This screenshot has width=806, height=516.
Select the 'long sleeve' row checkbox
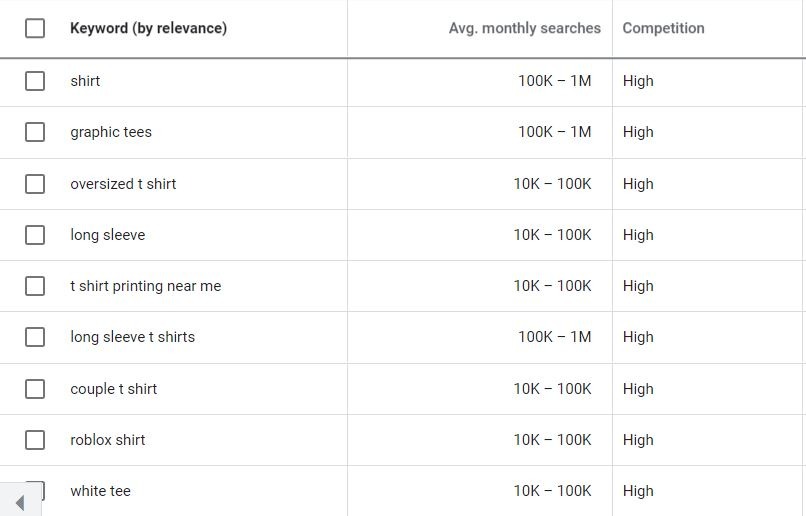tap(35, 235)
